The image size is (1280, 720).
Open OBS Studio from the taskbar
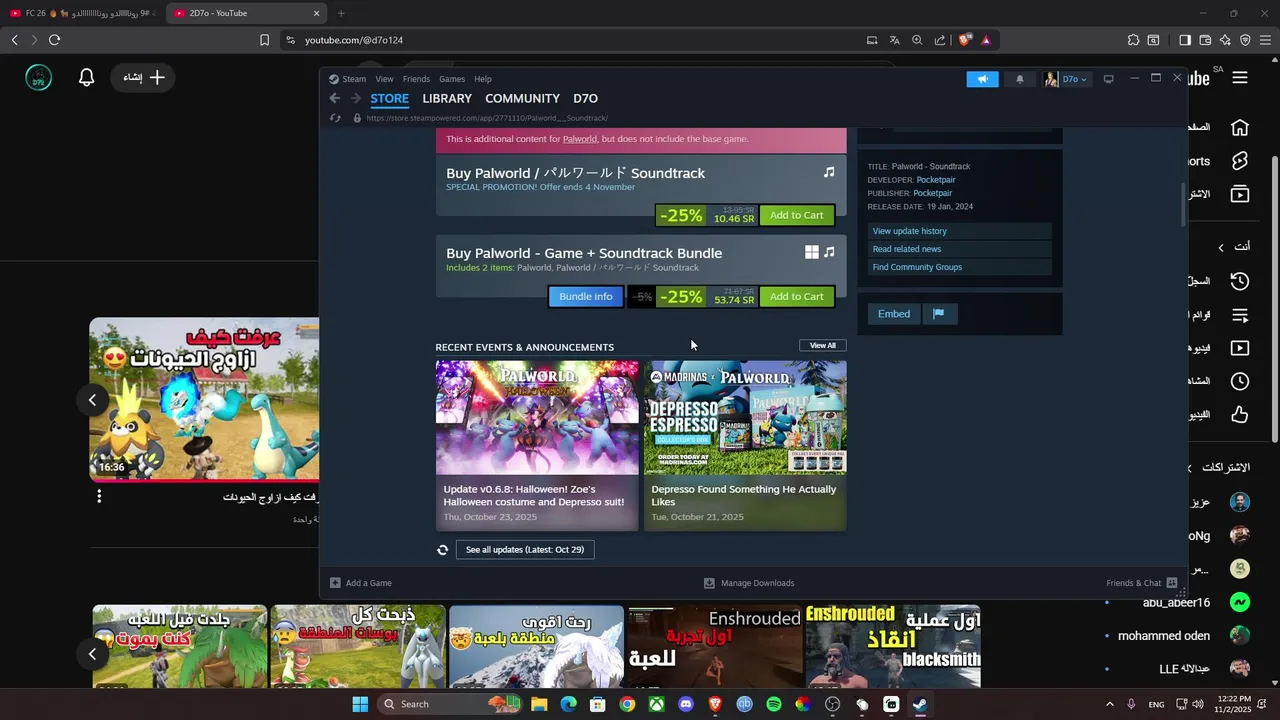(x=833, y=704)
